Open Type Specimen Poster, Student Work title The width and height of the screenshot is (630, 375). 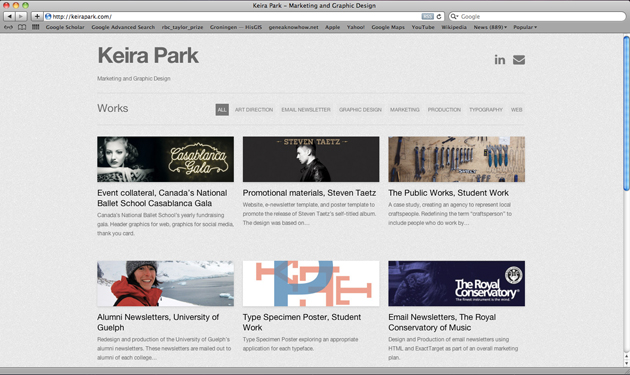point(302,322)
